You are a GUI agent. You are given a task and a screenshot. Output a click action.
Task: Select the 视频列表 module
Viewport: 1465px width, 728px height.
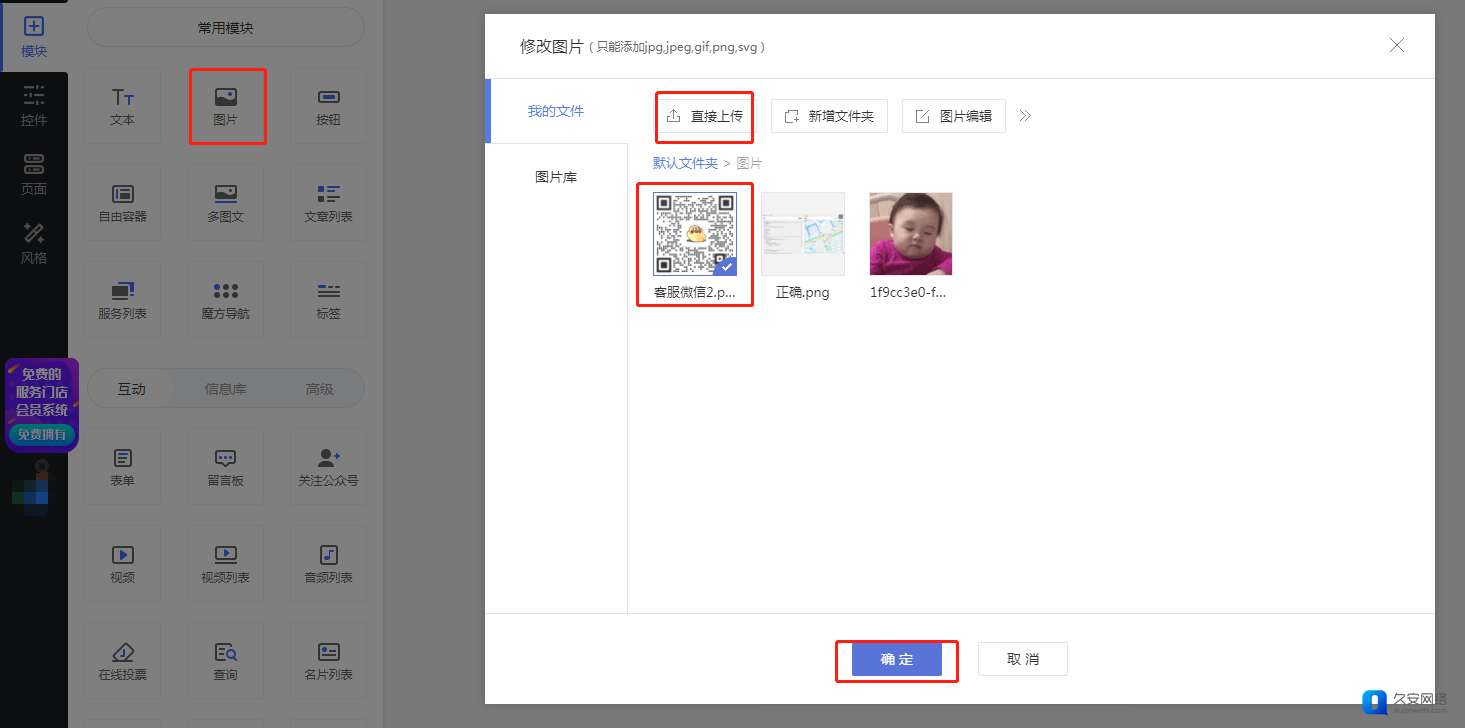pyautogui.click(x=226, y=564)
